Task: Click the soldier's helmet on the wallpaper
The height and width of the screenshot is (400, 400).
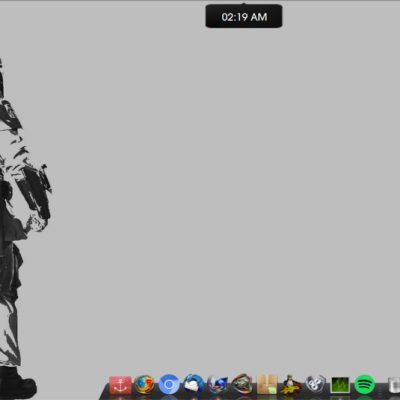Action: (1, 77)
